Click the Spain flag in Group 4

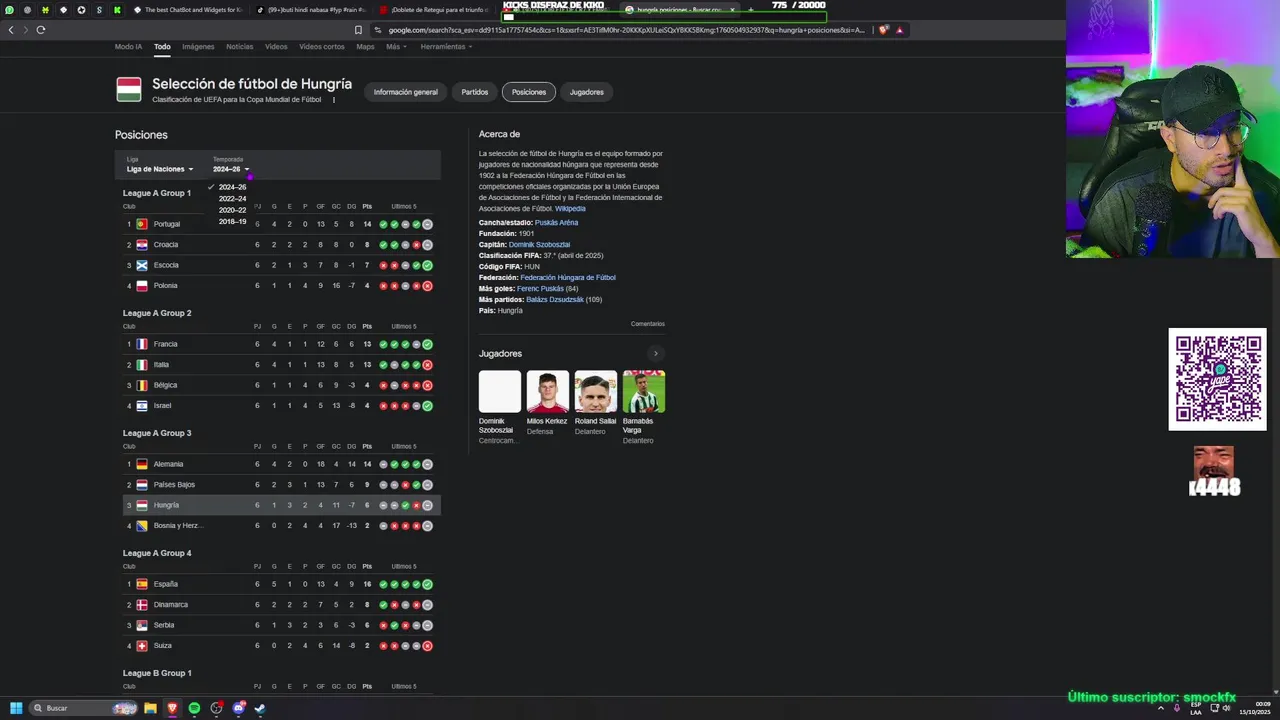[142, 584]
